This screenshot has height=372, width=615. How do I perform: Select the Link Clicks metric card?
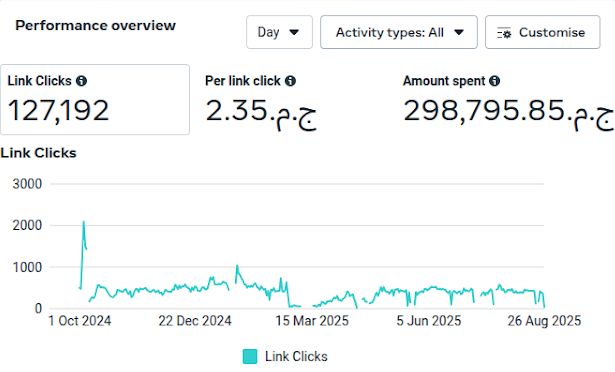pos(95,100)
